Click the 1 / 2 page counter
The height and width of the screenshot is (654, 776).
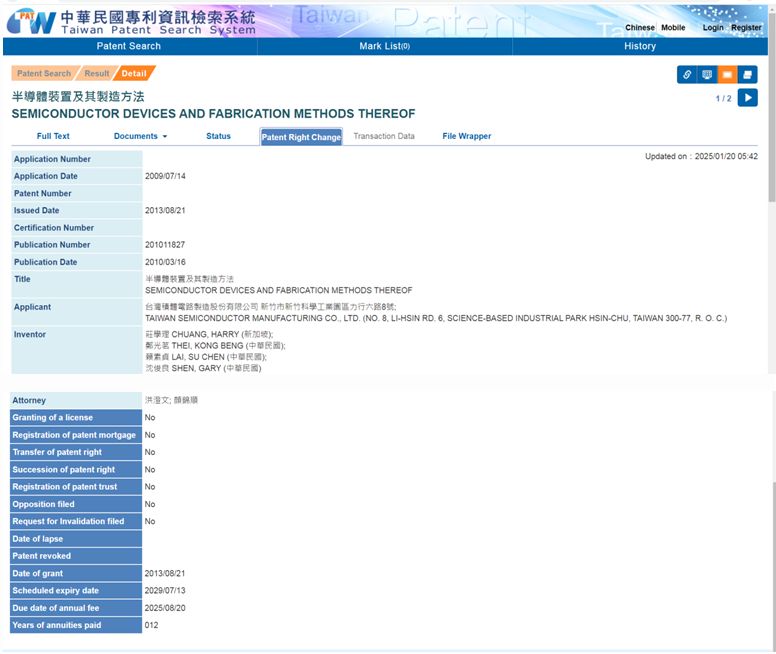(x=723, y=99)
